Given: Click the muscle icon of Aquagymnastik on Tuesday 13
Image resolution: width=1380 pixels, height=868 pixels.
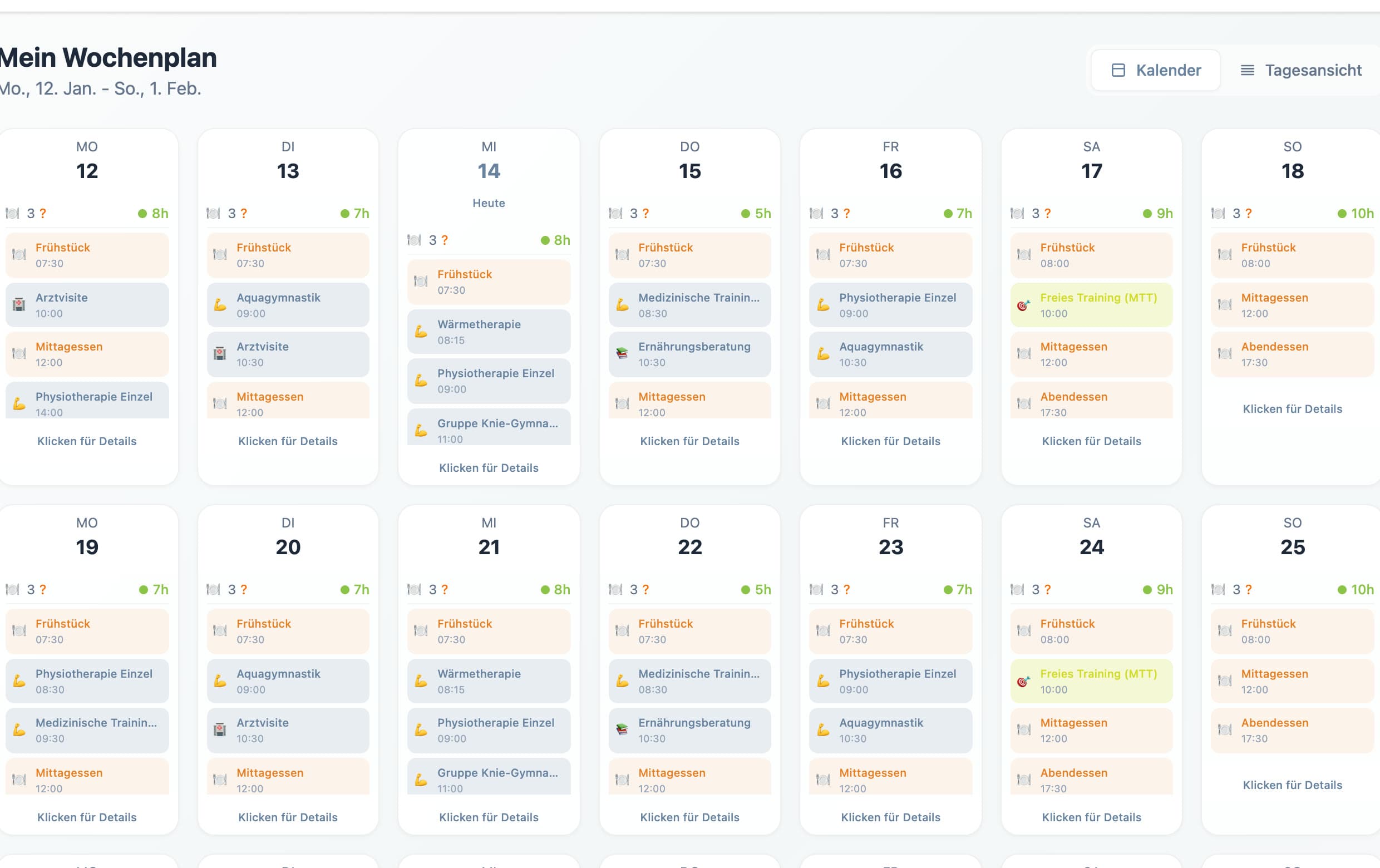Looking at the screenshot, I should pos(220,304).
